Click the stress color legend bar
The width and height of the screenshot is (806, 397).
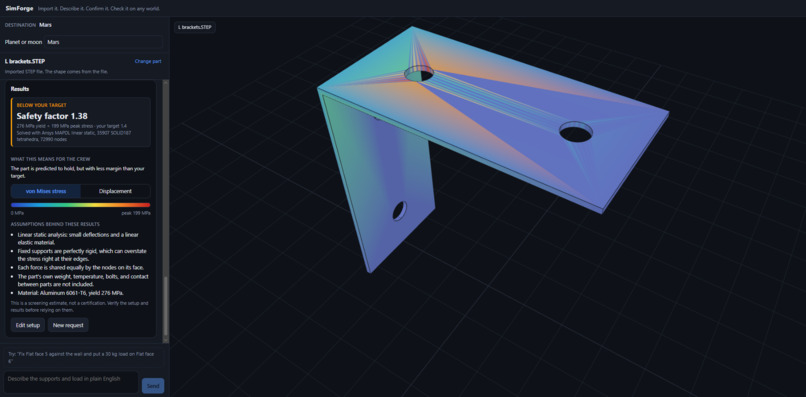click(81, 205)
